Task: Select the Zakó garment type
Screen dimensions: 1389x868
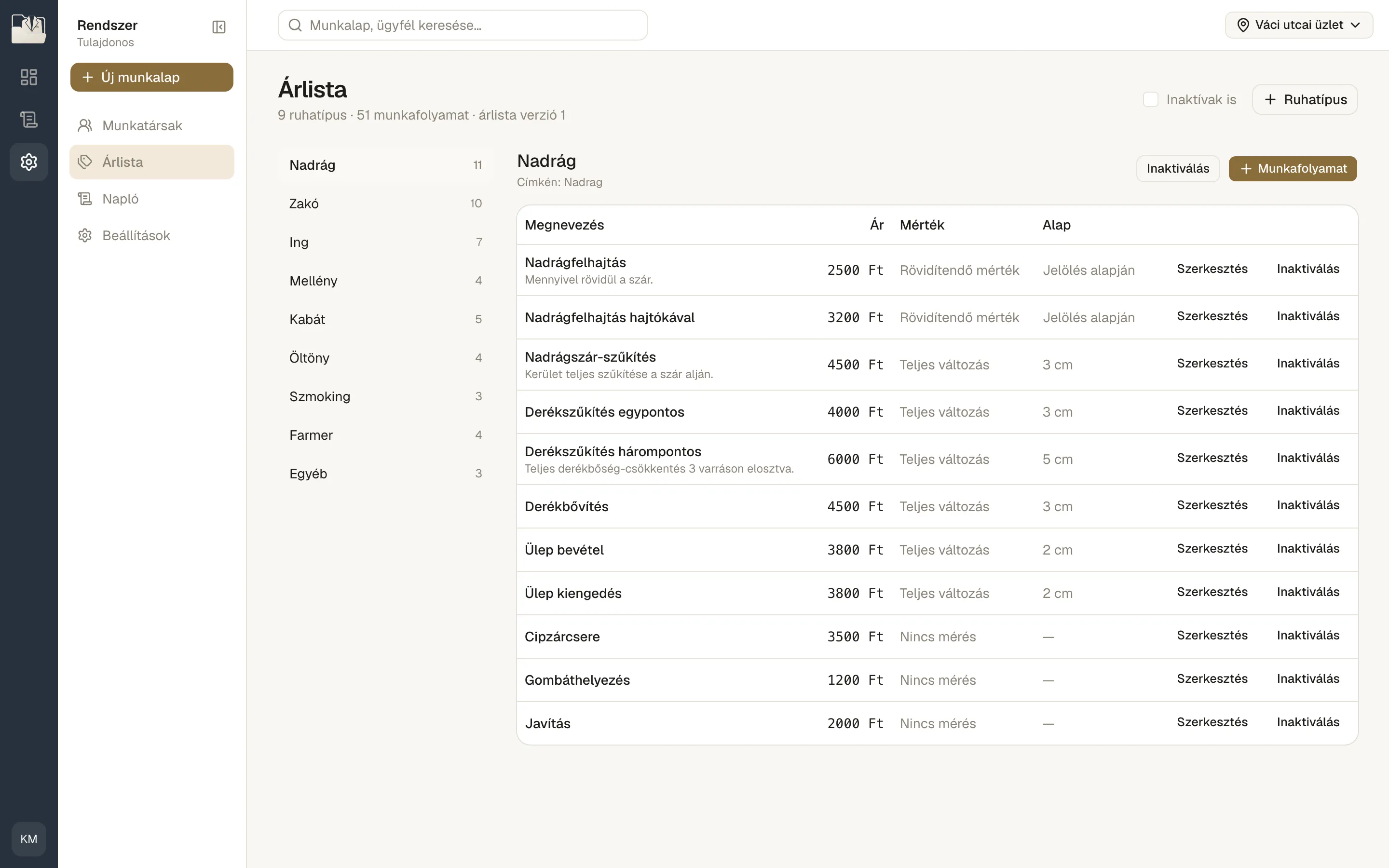Action: coord(386,204)
